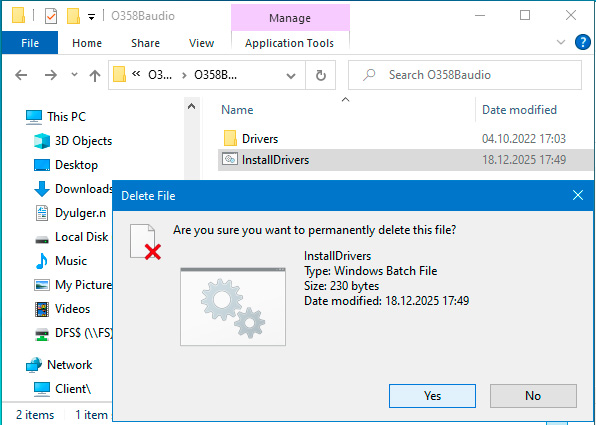Click the InstallDrivers batch file icon
The width and height of the screenshot is (596, 425).
(230, 159)
